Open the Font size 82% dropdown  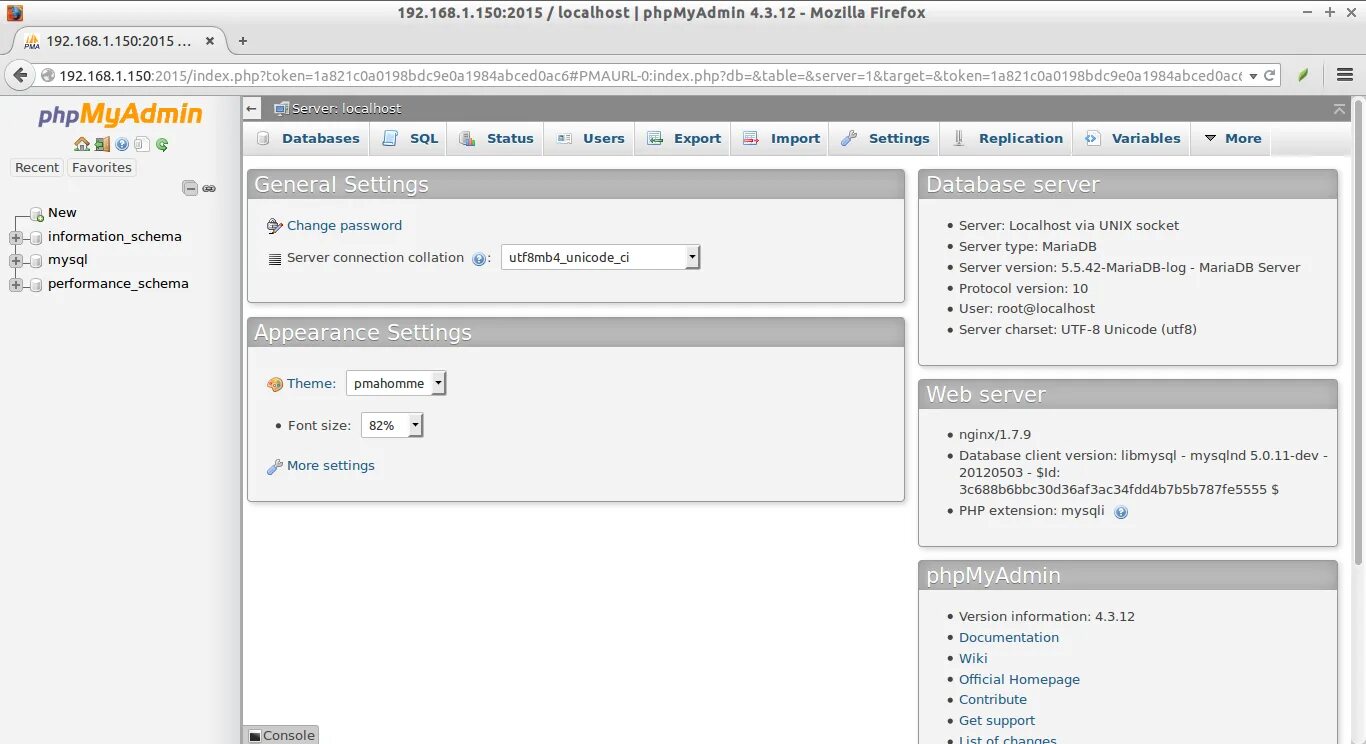point(392,425)
